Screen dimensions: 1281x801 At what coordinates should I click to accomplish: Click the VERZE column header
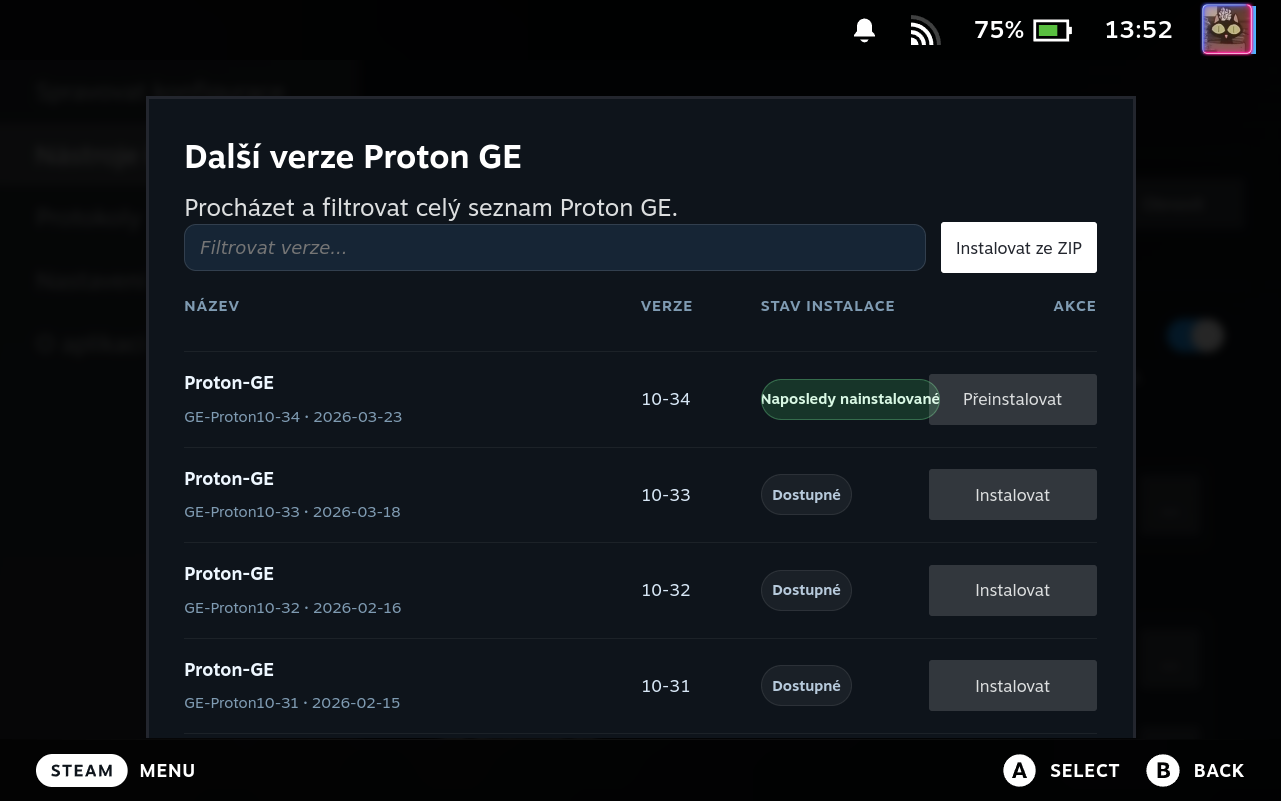667,306
